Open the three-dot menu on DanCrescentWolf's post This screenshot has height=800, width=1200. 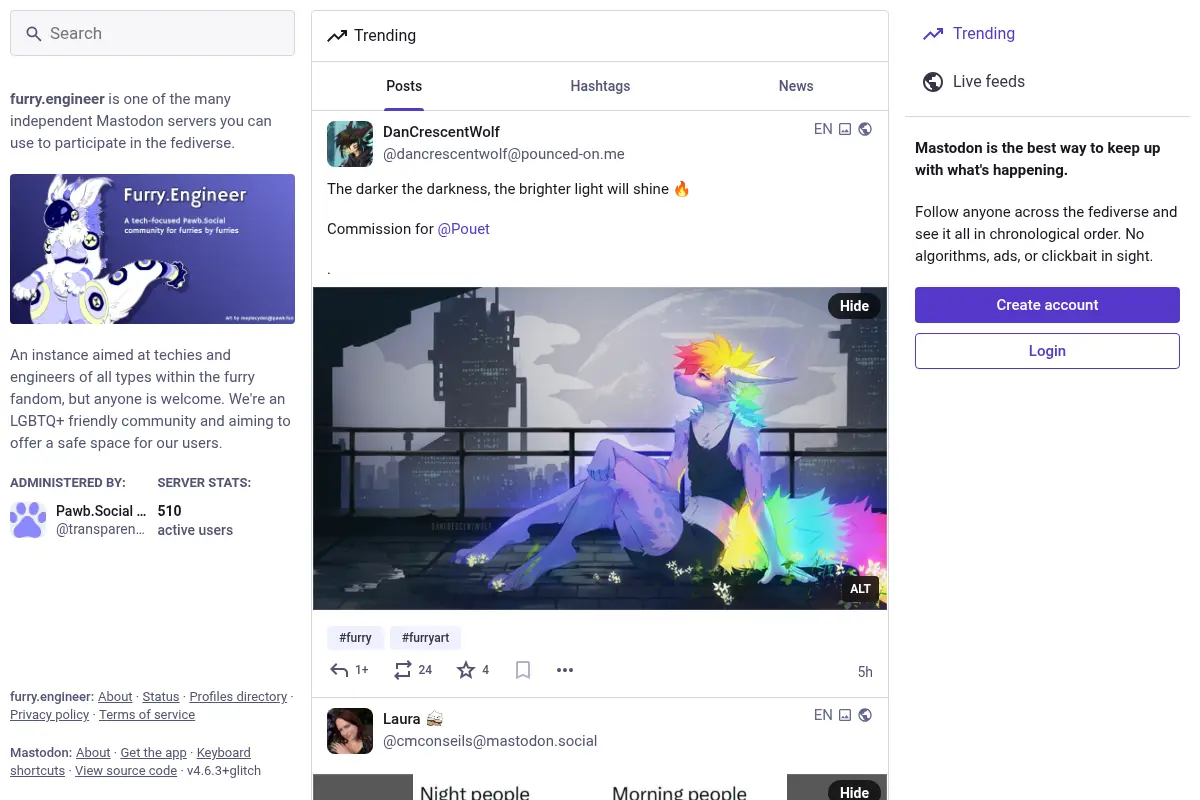(x=565, y=670)
